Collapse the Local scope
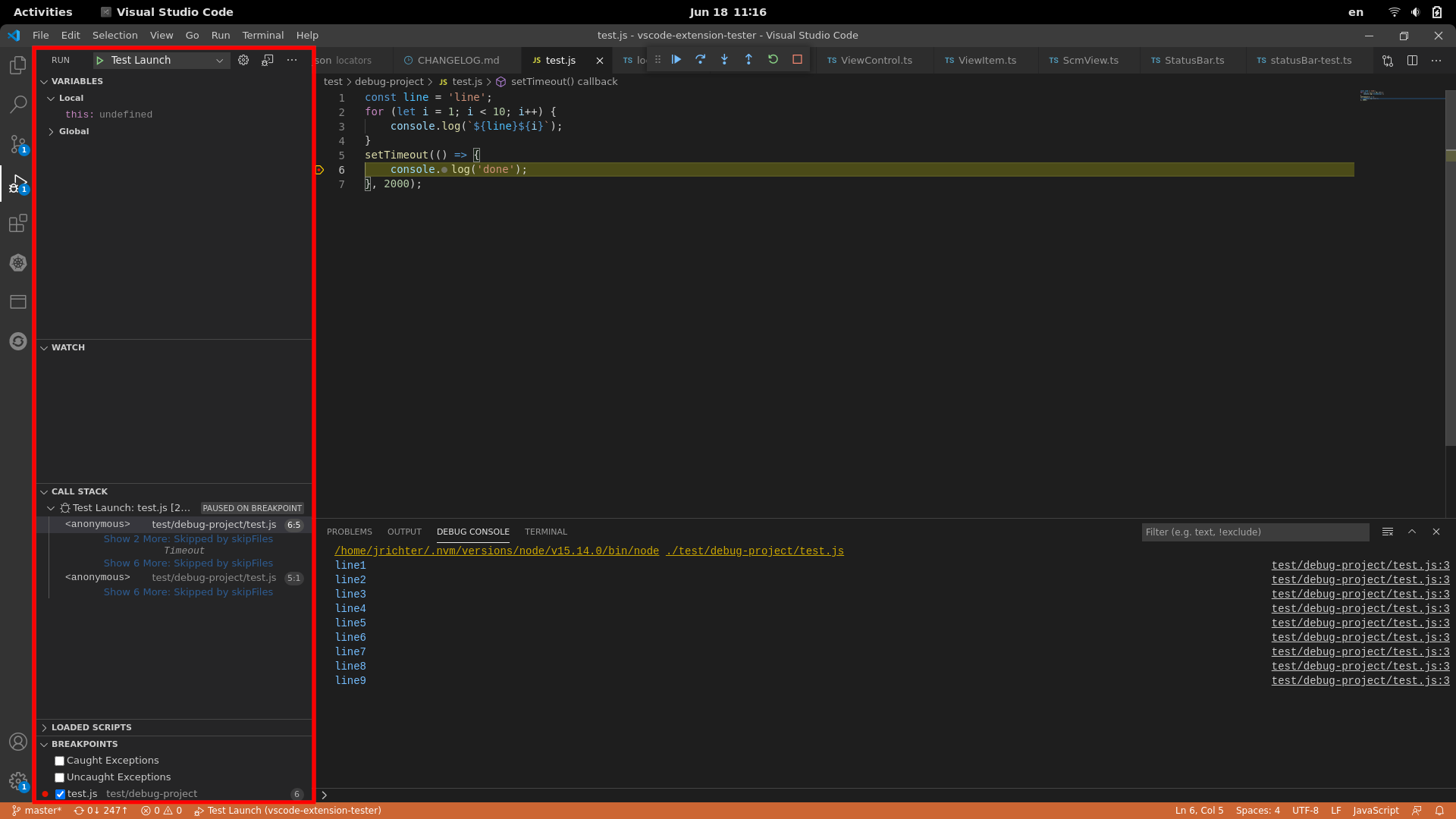 [x=174, y=98]
